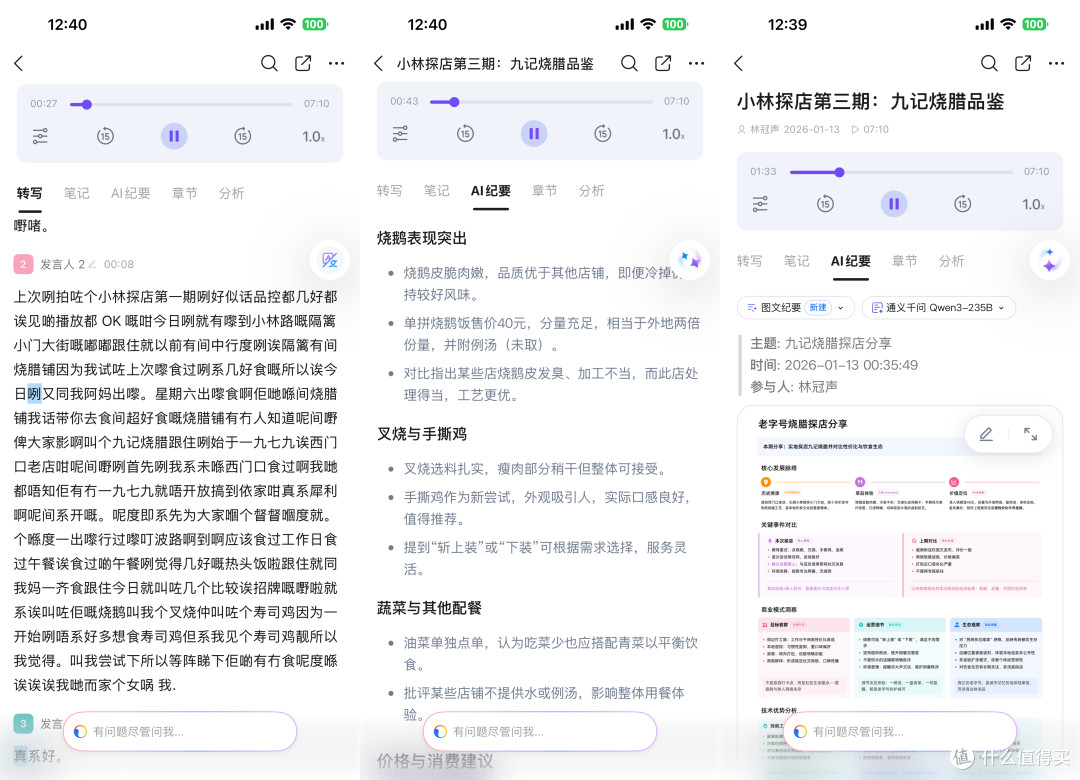This screenshot has height=780, width=1080.
Task: Open audio settings sliders in middle player
Action: 400,133
